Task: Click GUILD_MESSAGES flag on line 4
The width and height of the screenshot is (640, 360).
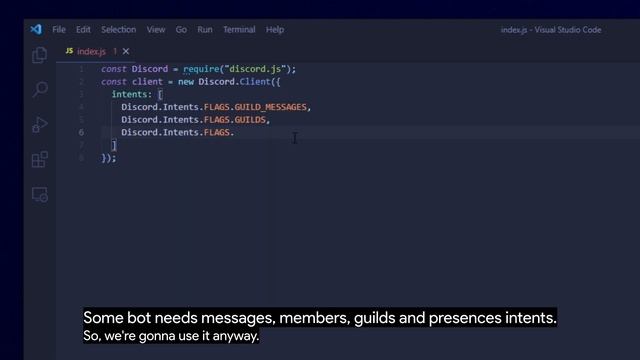Action: click(x=271, y=107)
